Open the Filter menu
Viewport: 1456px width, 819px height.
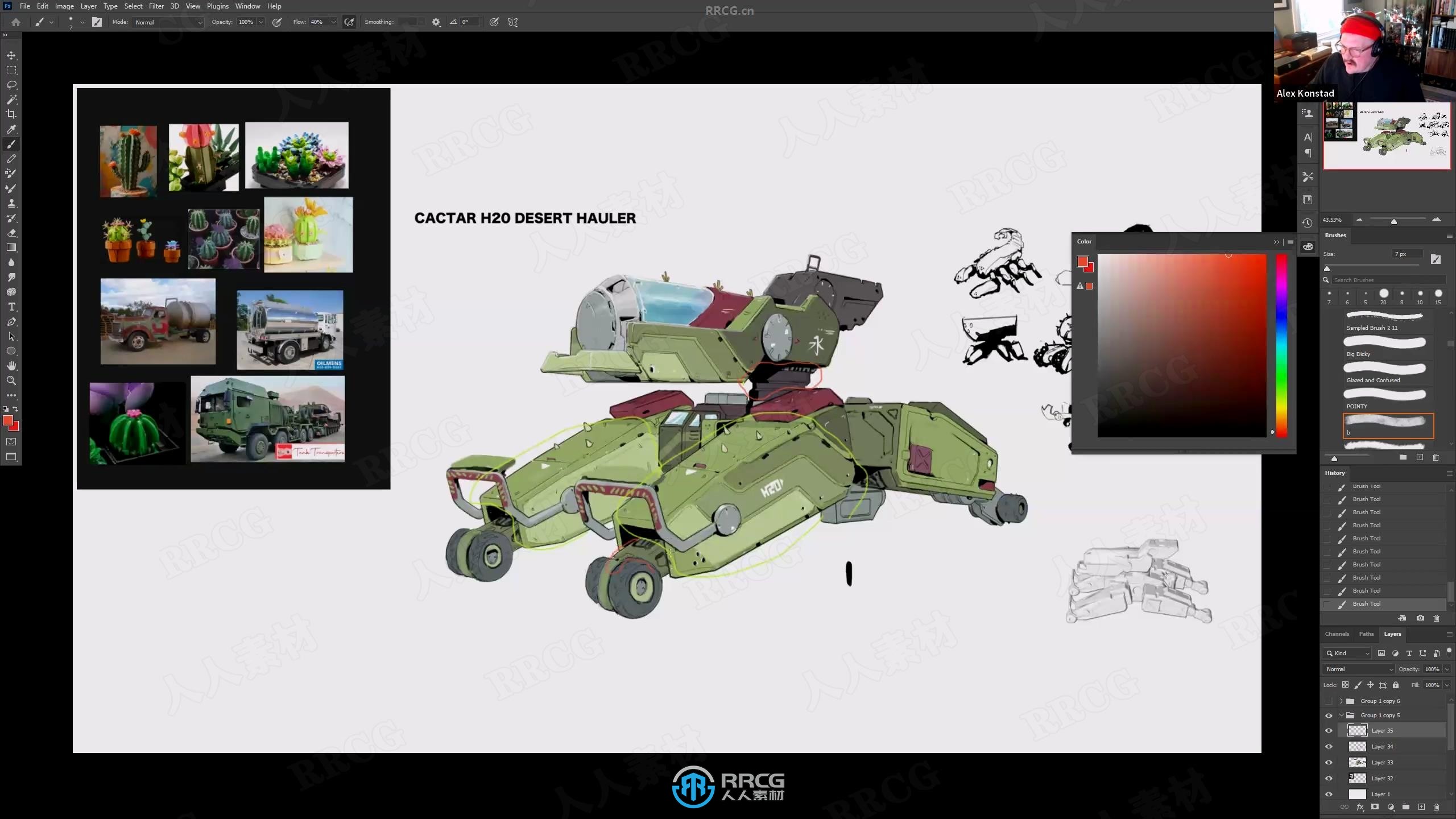[x=156, y=6]
